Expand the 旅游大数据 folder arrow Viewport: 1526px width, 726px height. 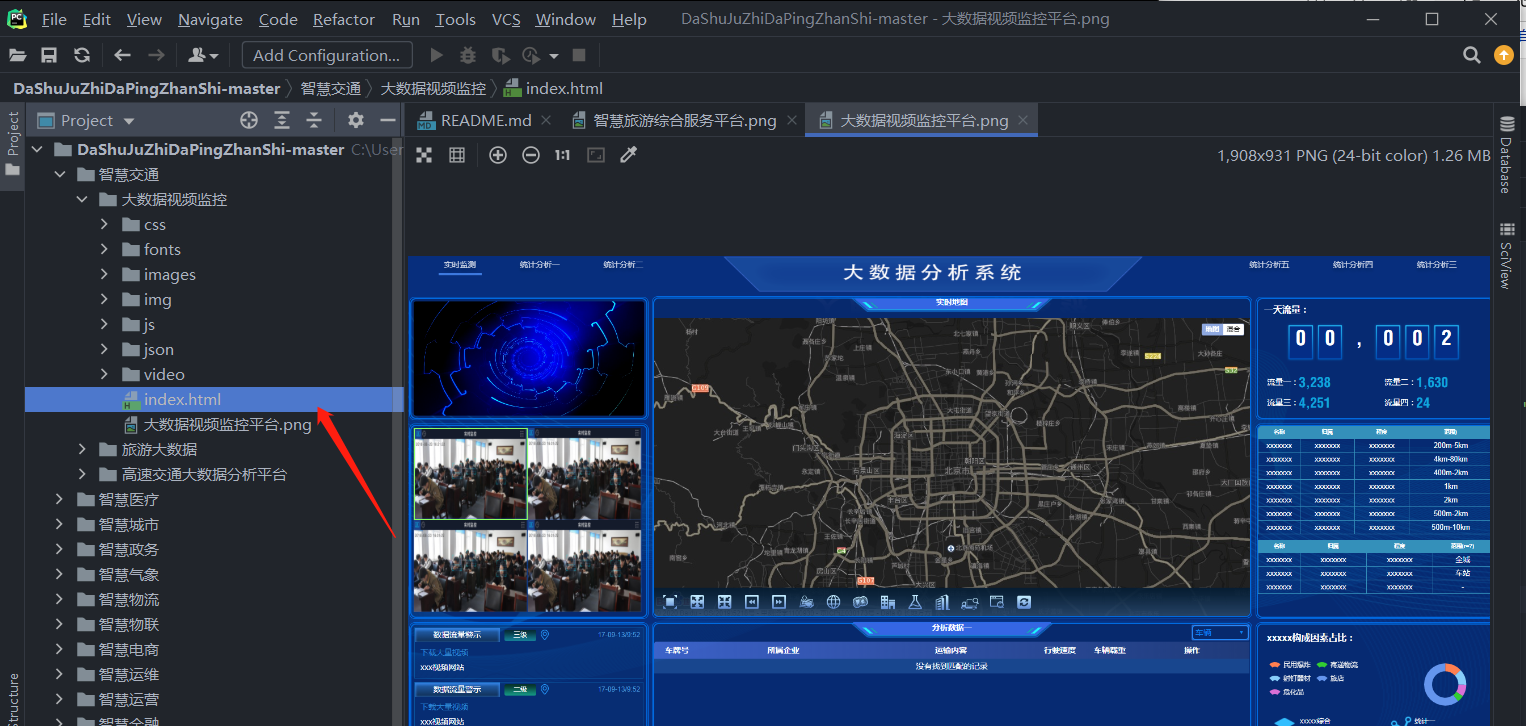[x=82, y=449]
